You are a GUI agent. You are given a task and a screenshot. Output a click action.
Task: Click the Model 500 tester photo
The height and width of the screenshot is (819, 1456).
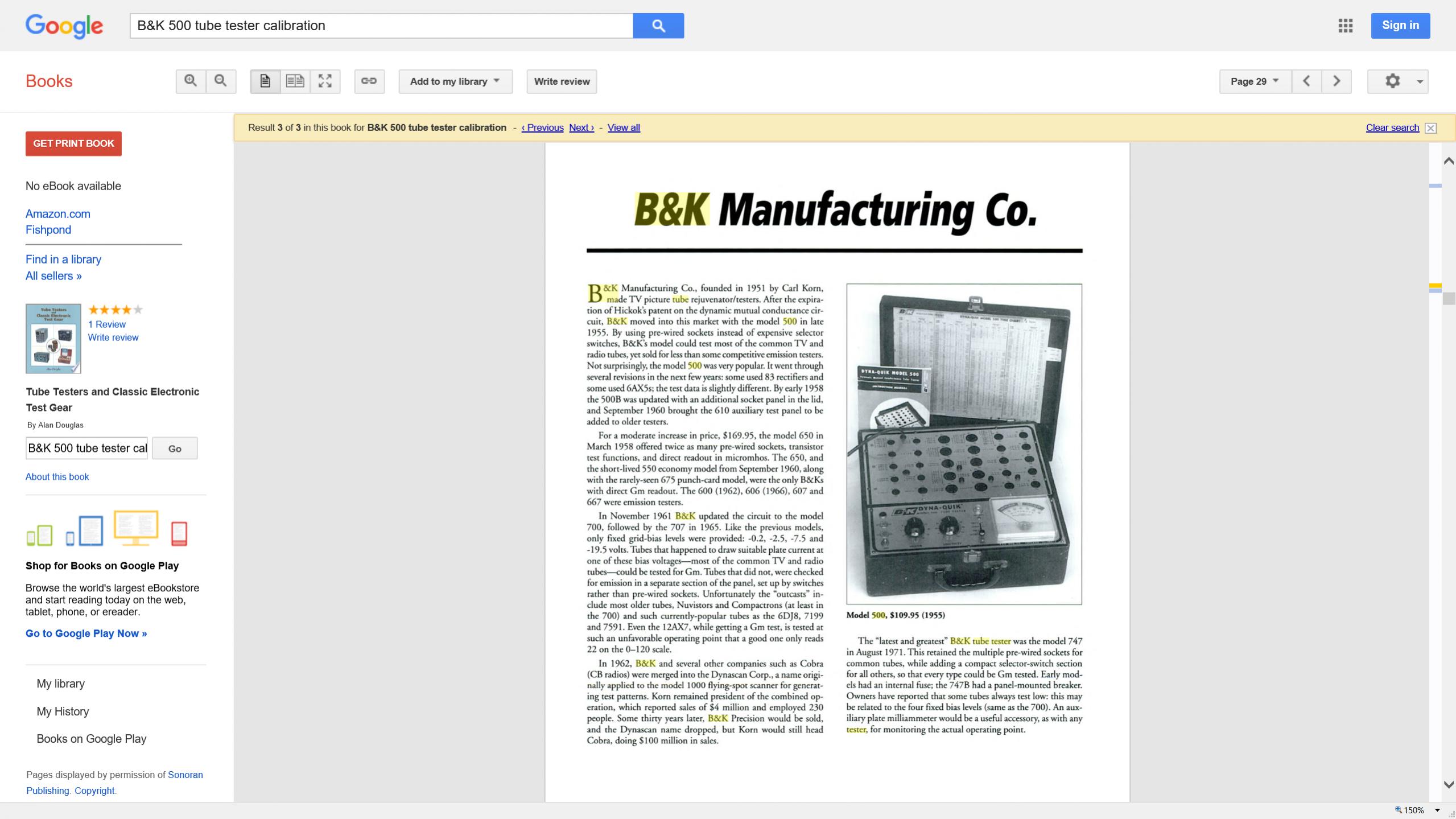point(964,444)
